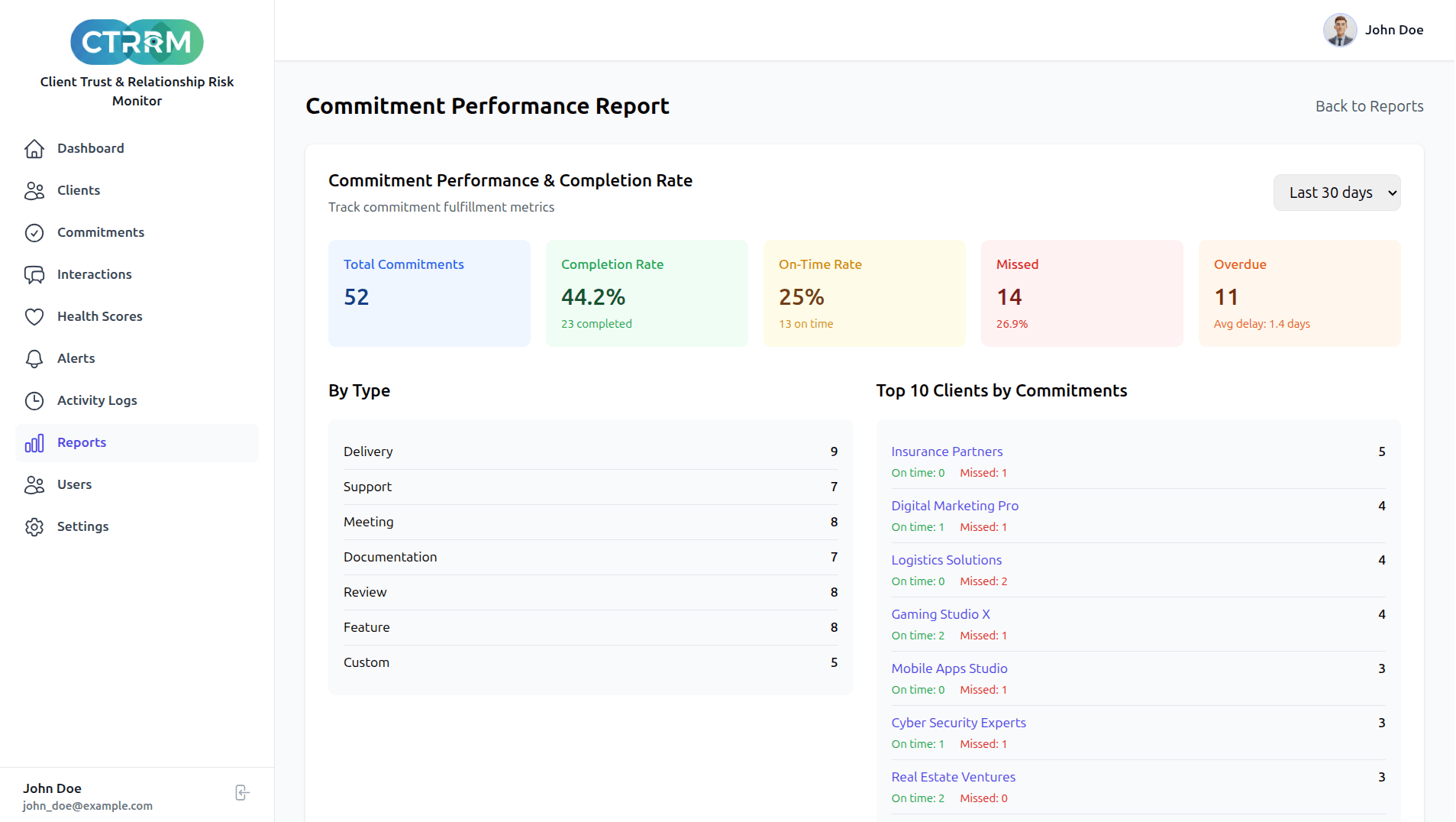Open the Insurance Partners client link
Screen dimensions: 1456x822
click(x=947, y=451)
